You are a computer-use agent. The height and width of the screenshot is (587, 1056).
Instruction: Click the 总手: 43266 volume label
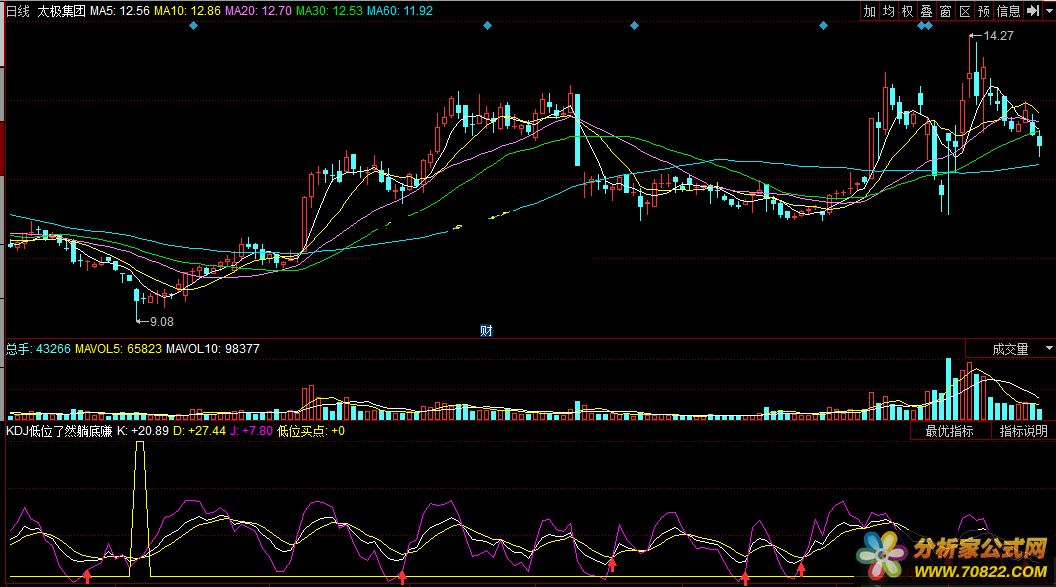tap(38, 349)
